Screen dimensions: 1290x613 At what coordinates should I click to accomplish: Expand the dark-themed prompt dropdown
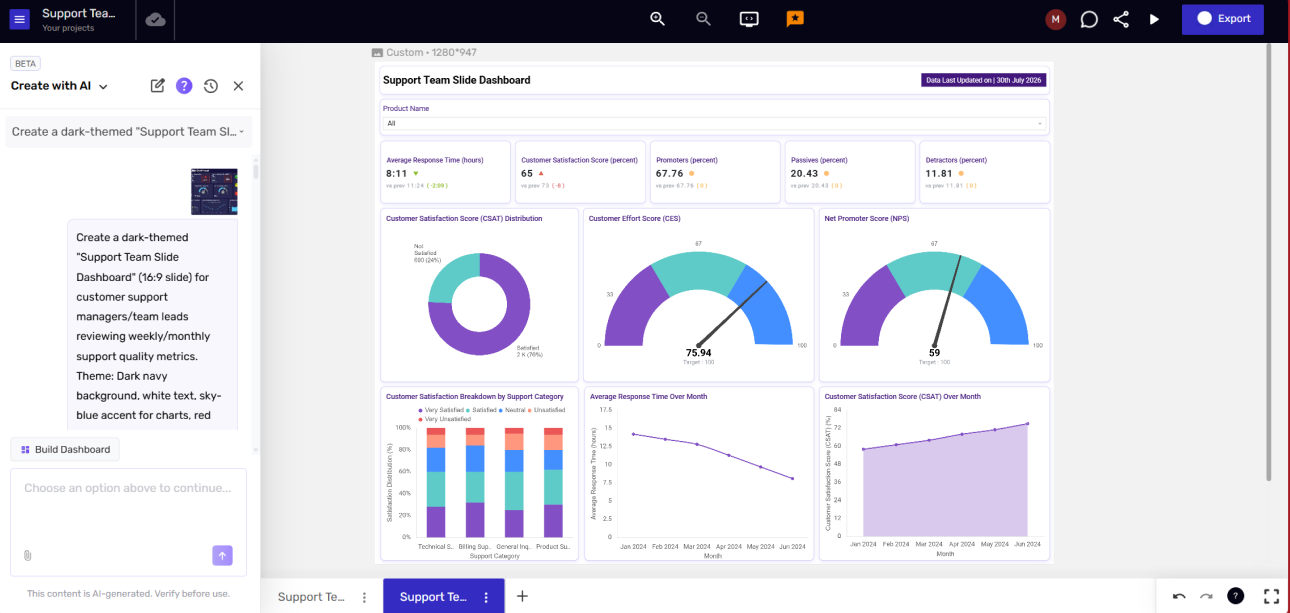[x=128, y=132]
